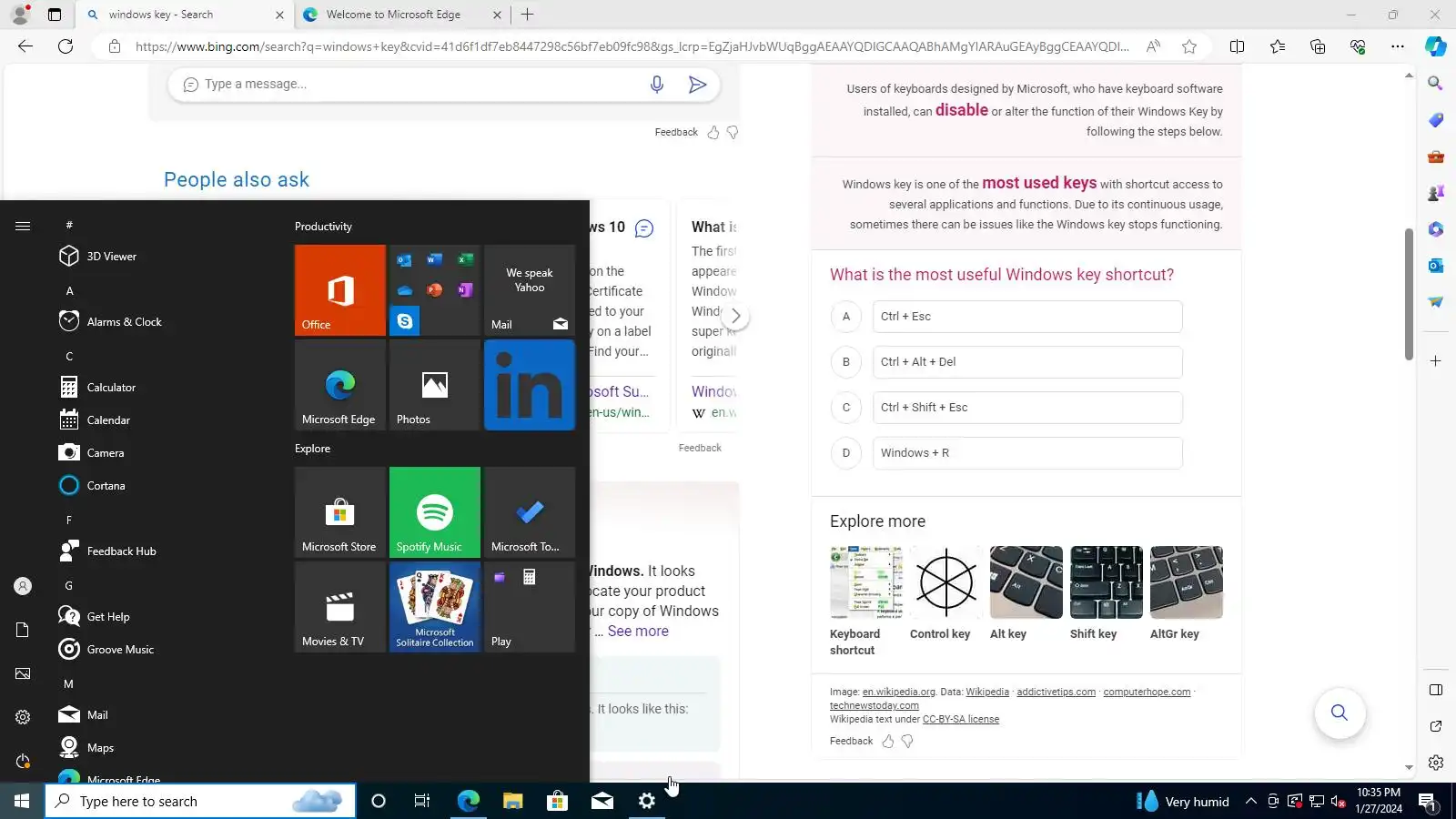Open 3D Viewer from the app list
Viewport: 1456px width, 819px height.
coord(164,257)
